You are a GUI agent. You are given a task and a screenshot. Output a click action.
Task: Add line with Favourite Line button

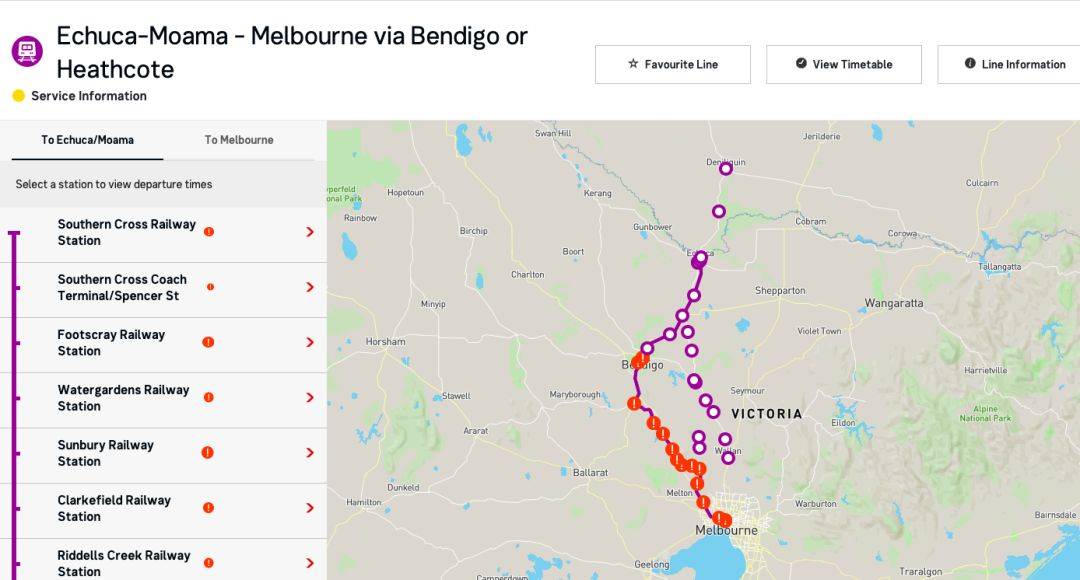[673, 65]
